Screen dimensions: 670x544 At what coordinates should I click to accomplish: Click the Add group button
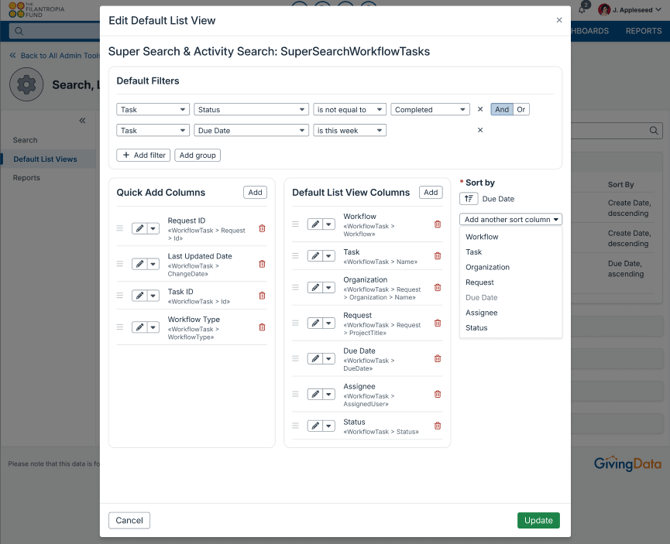click(197, 155)
